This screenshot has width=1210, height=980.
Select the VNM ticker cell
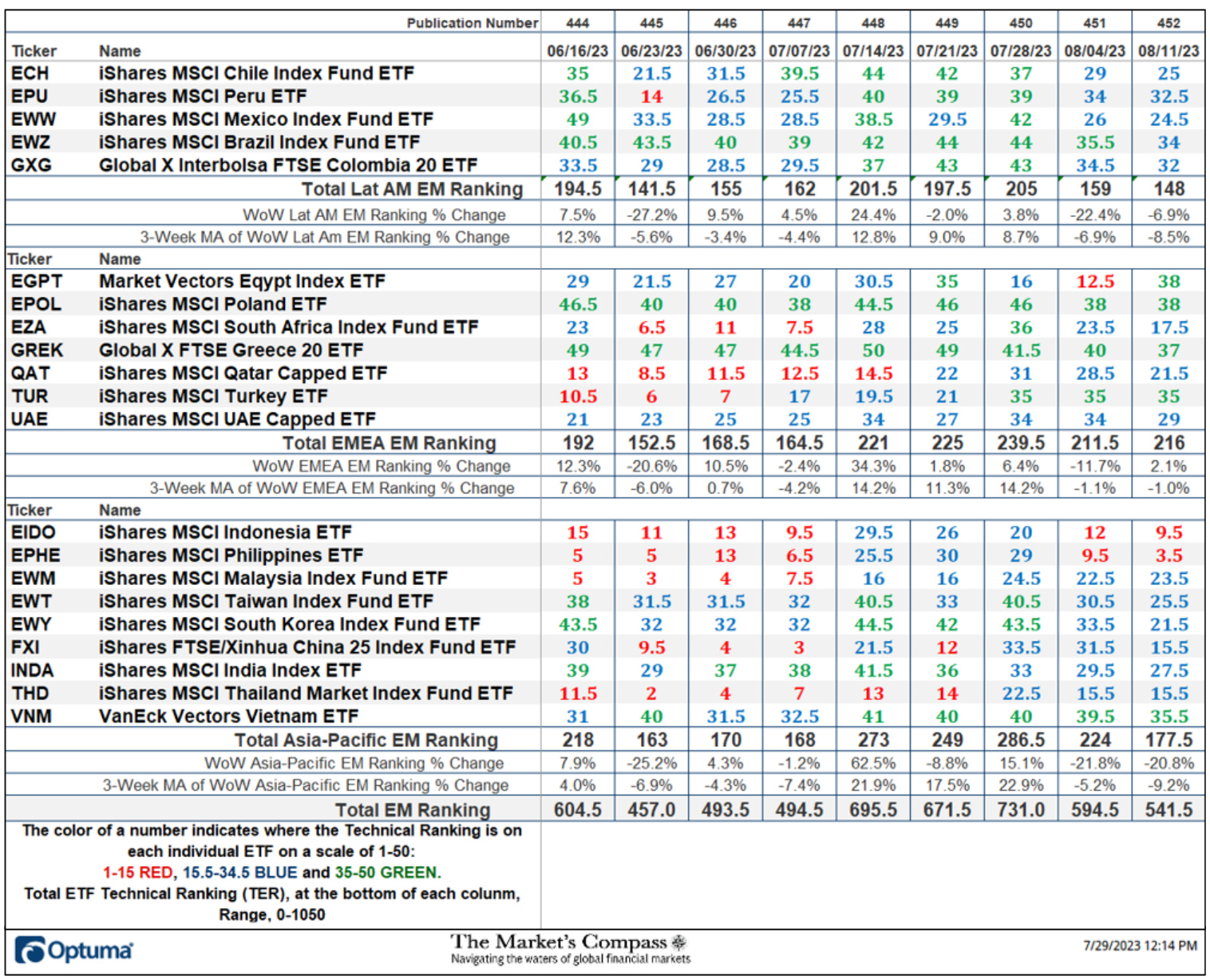pos(31,717)
